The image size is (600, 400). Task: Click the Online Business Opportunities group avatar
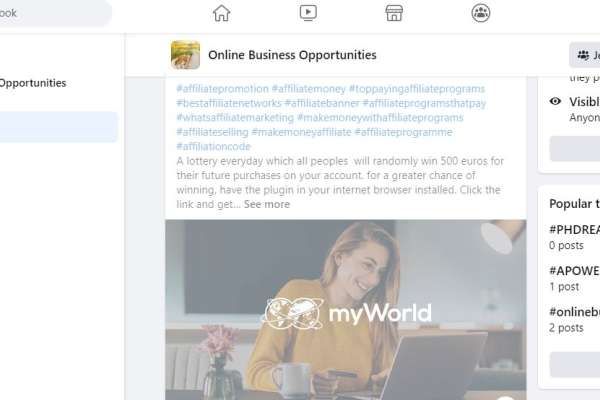click(185, 55)
